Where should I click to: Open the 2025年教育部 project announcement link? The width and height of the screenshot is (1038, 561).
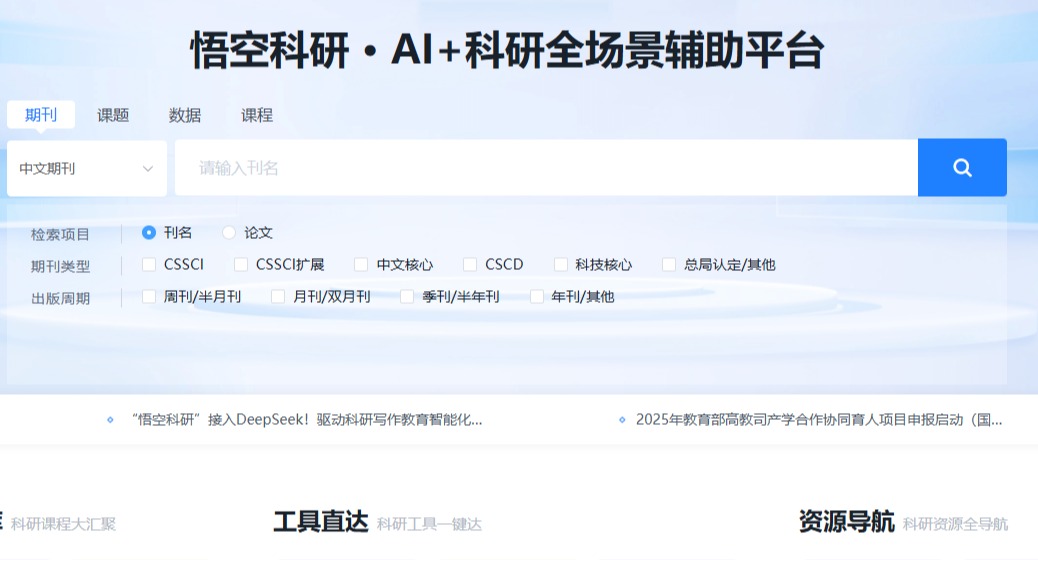click(818, 420)
